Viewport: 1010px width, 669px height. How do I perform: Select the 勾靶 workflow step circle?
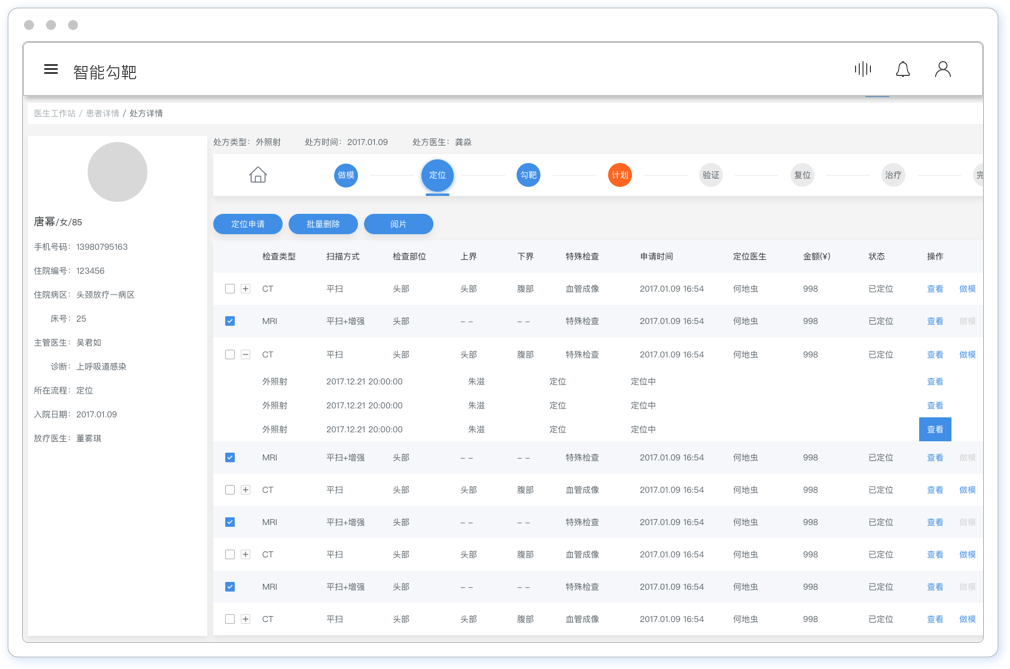tap(528, 175)
